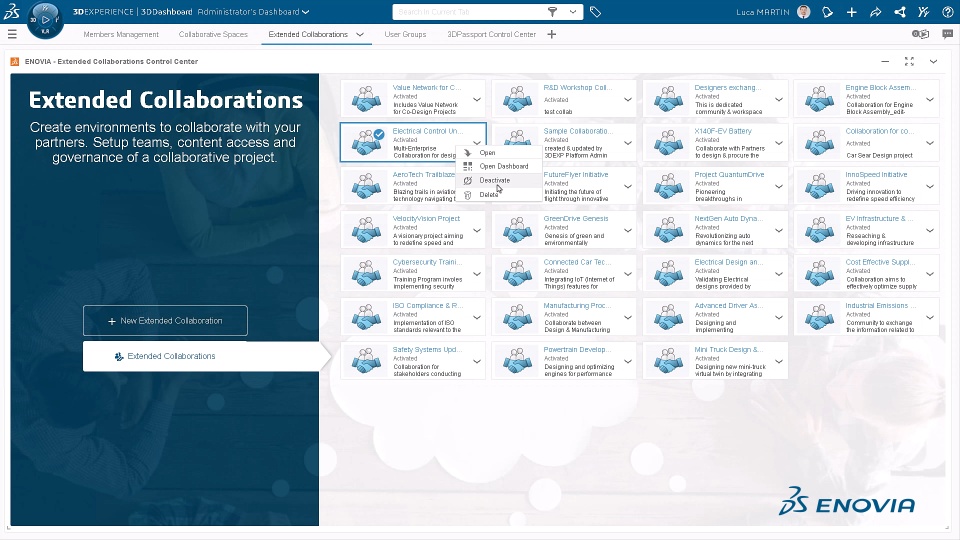
Task: Open the FutureFlyer Initiative collaboration title
Action: coord(576,174)
